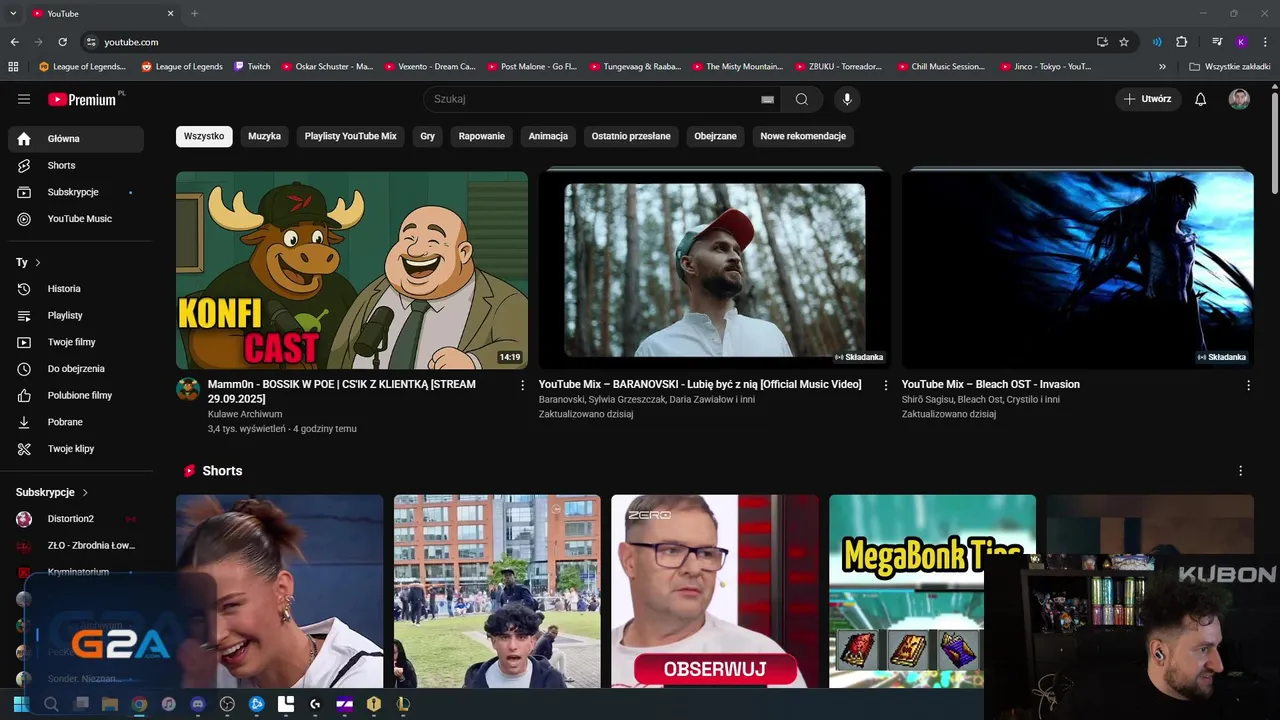
Task: Select Nowe rekomendacje chip
Action: click(803, 136)
